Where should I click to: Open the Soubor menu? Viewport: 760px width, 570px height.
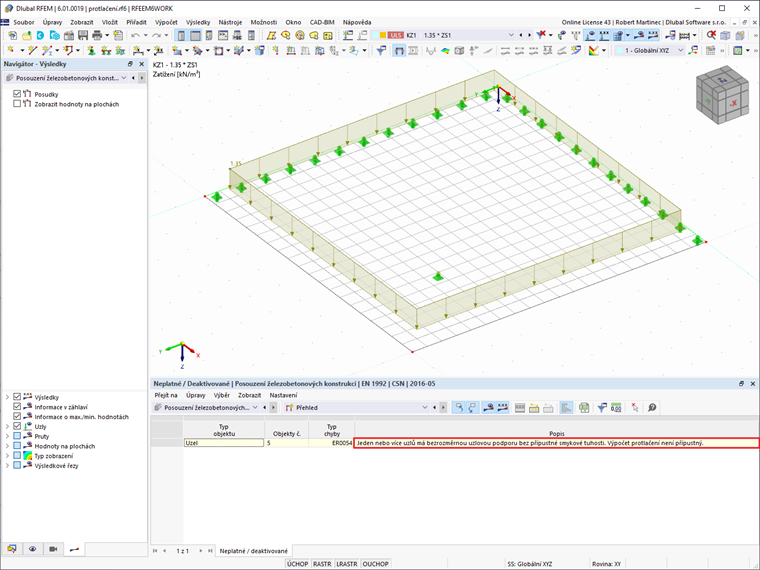pos(24,22)
